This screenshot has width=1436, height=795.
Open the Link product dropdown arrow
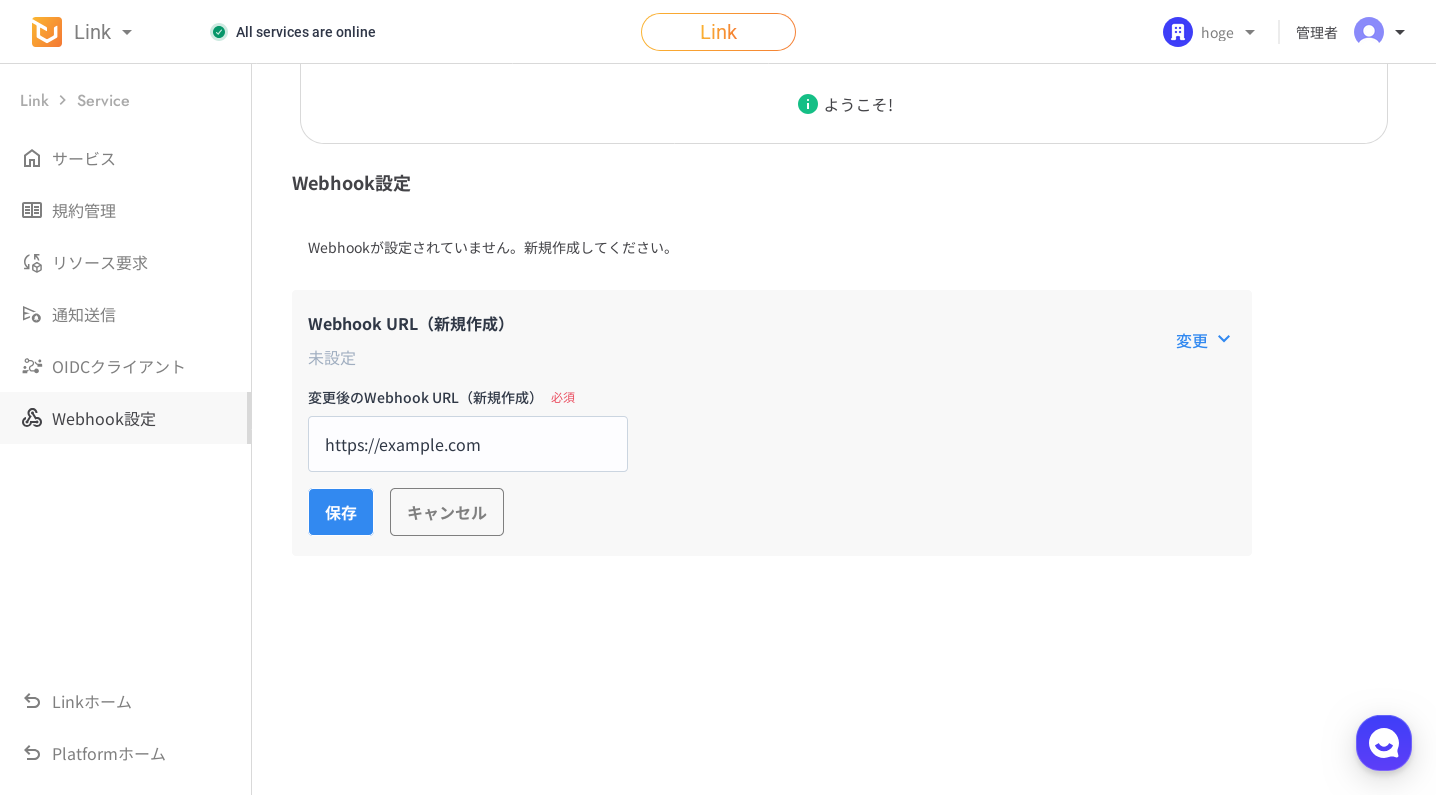click(127, 32)
